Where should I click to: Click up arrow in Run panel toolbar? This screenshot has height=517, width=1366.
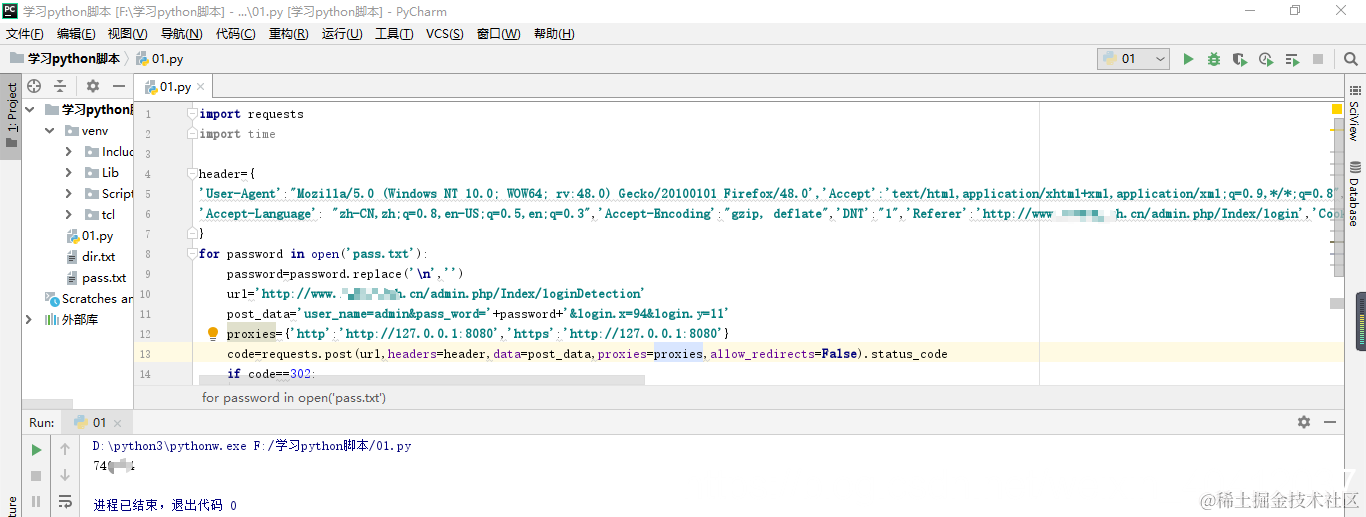(x=65, y=450)
